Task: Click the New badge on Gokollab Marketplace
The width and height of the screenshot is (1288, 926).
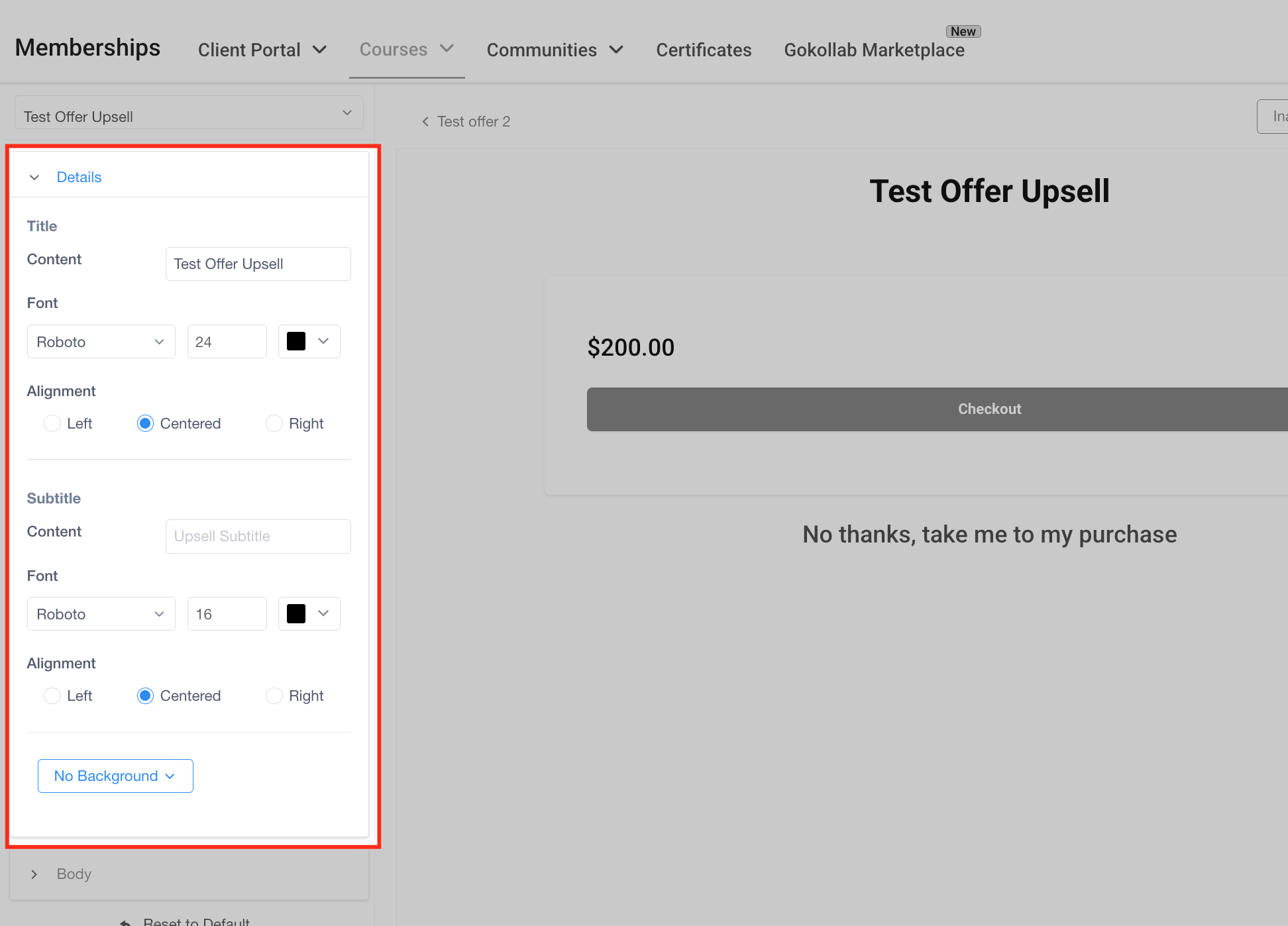Action: click(963, 31)
